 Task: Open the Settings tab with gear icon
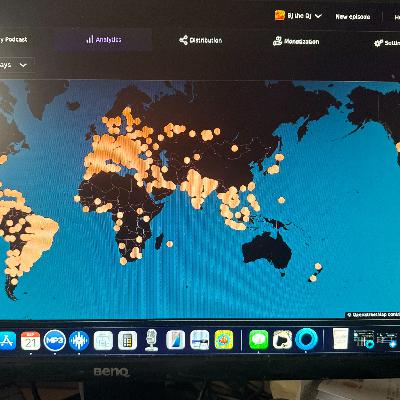pyautogui.click(x=387, y=43)
